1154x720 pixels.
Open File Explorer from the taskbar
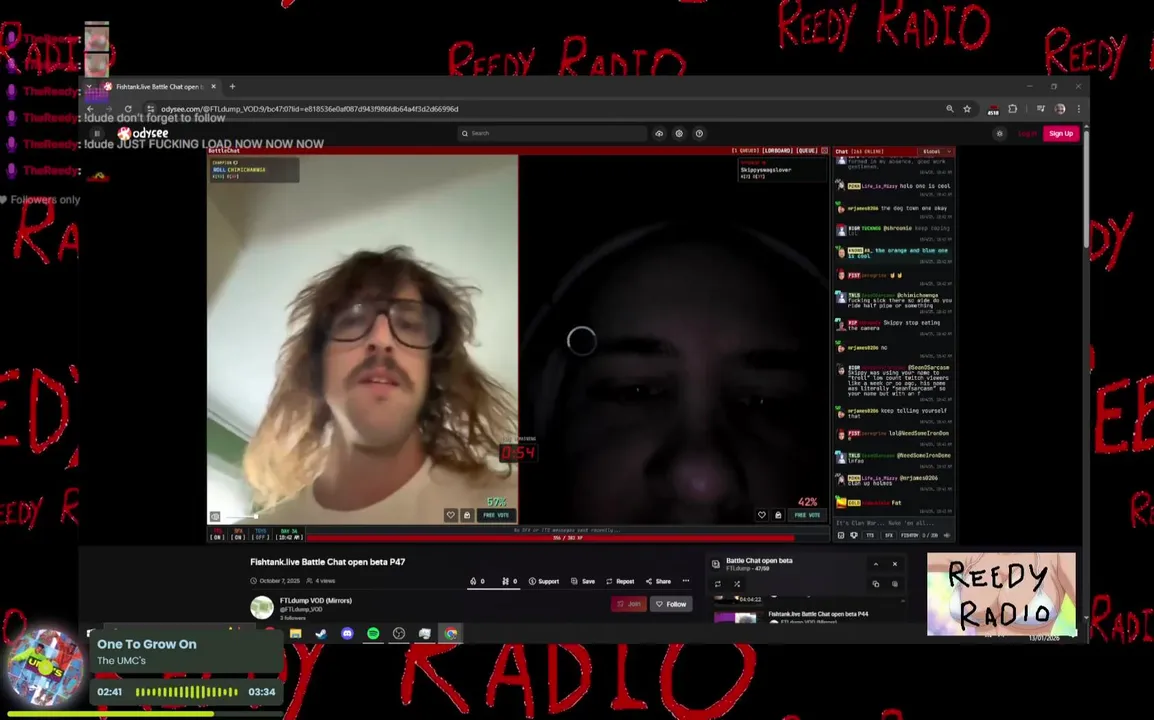click(x=296, y=633)
